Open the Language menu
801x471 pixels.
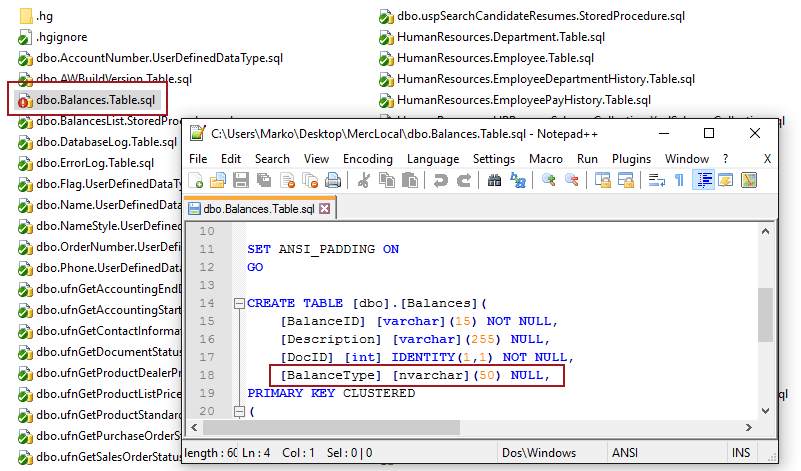point(433,159)
